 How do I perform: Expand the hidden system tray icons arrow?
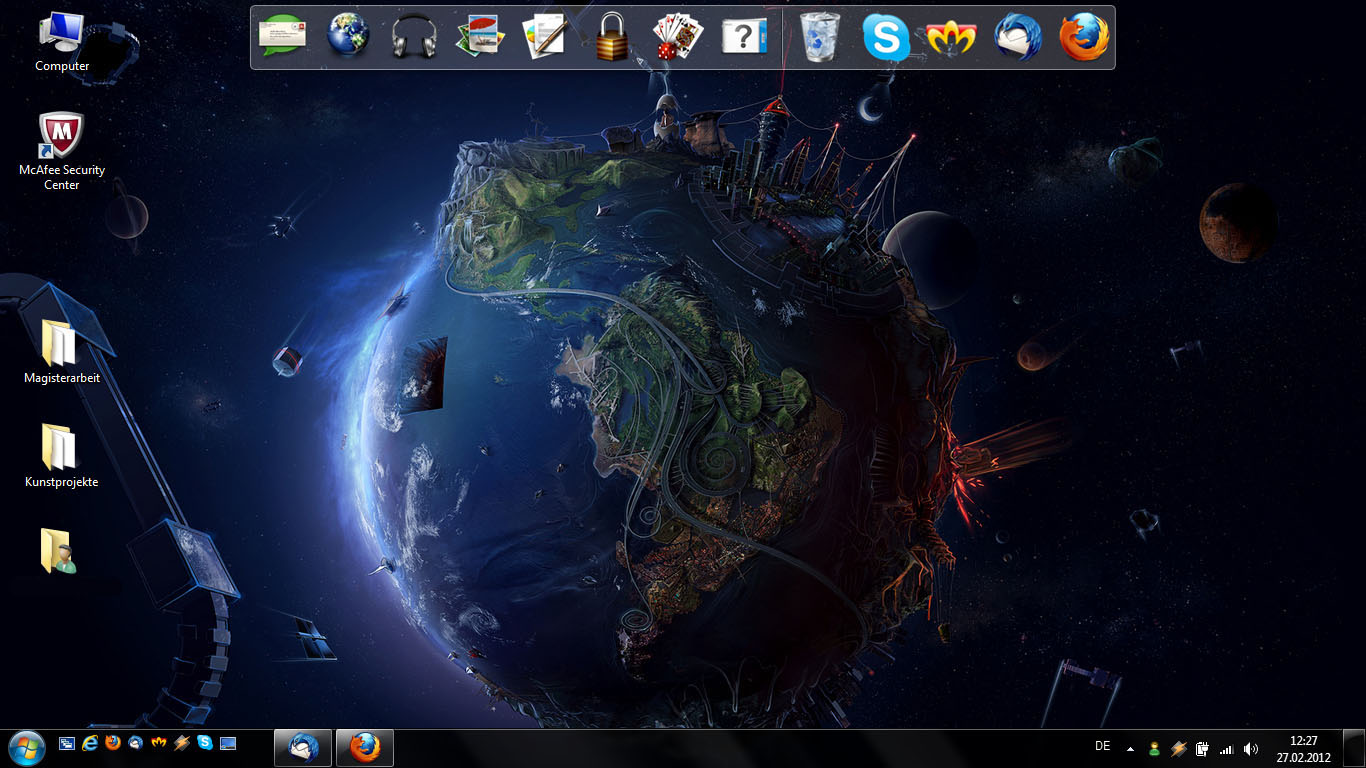pyautogui.click(x=1130, y=748)
